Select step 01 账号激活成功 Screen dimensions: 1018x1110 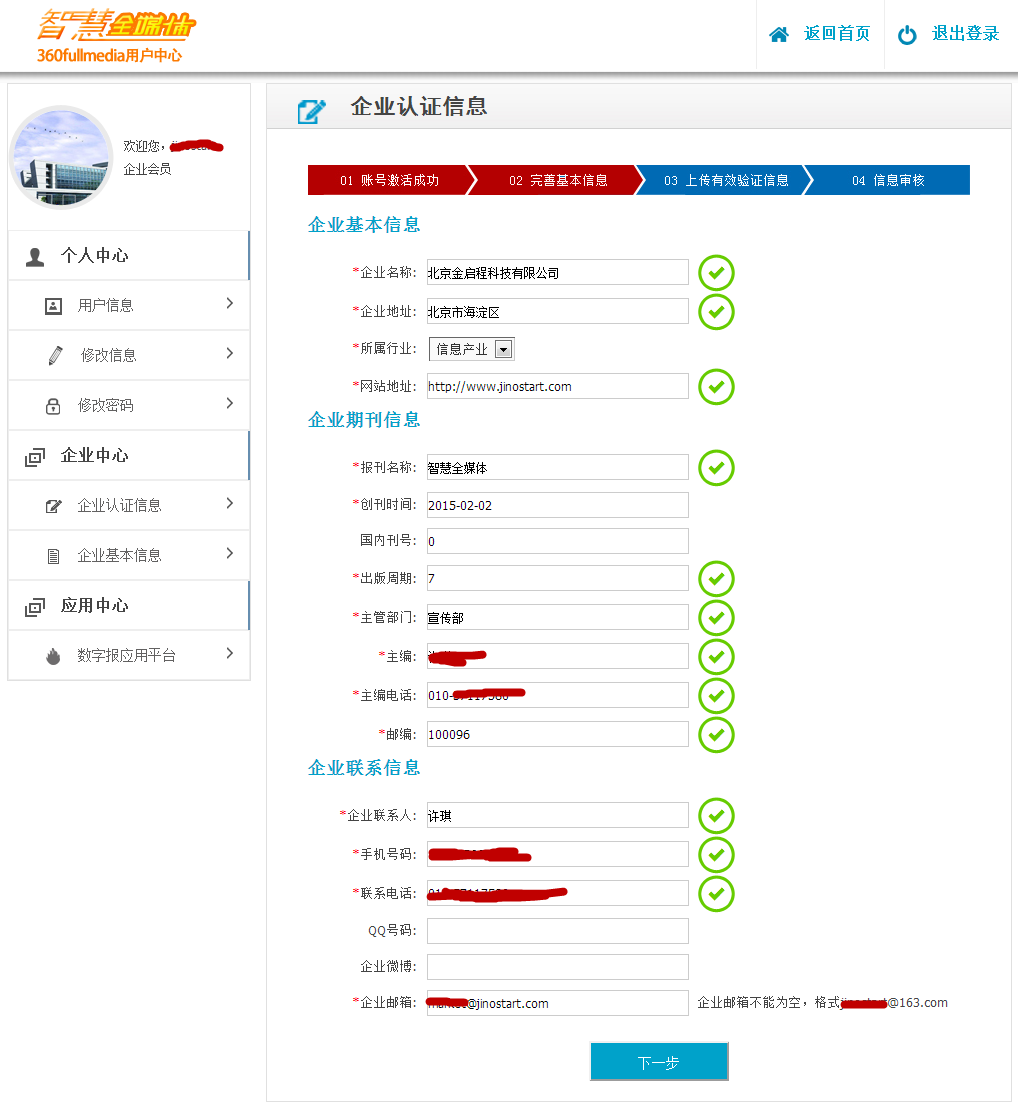click(x=389, y=181)
